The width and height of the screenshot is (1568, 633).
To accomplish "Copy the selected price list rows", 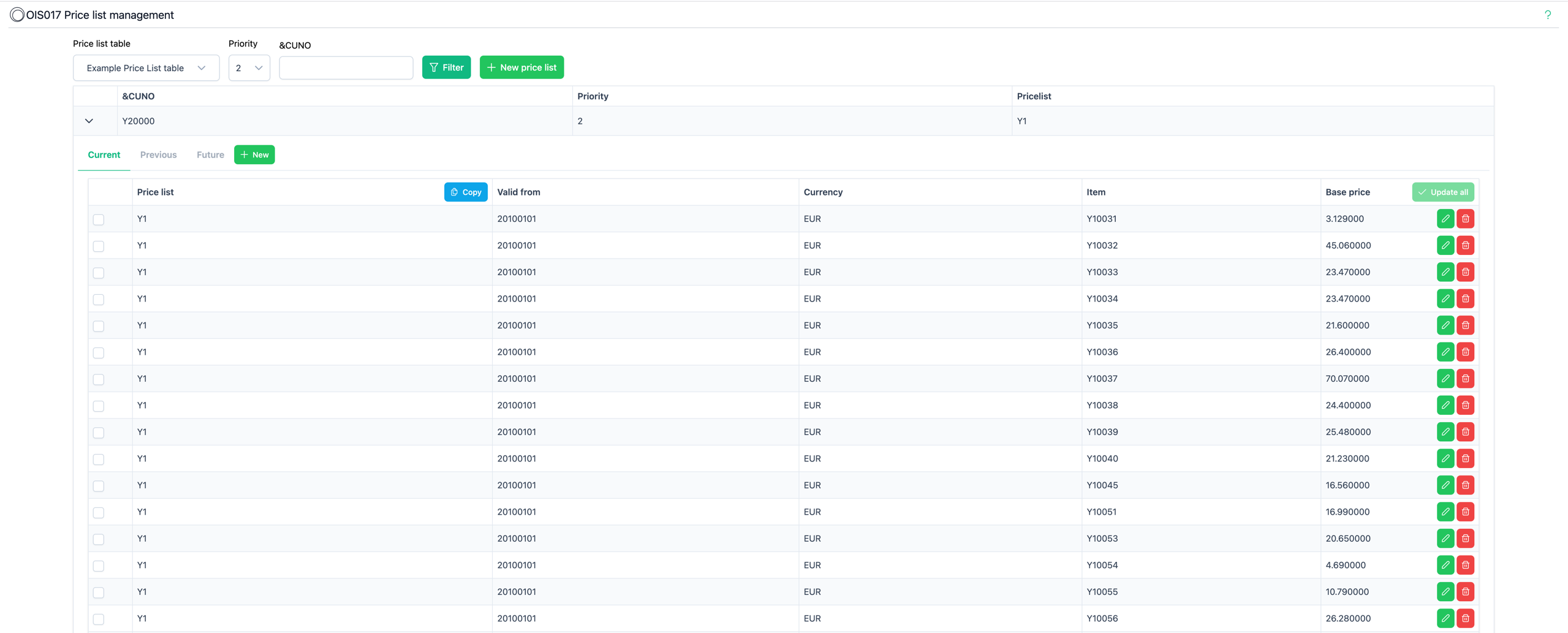I will coord(466,191).
